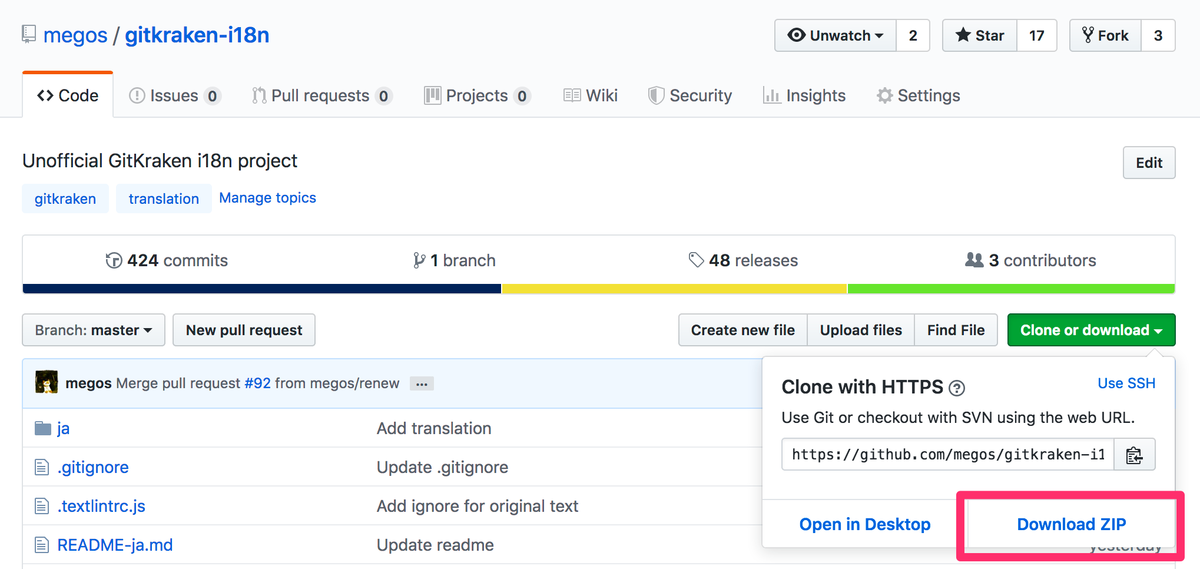Open Unwatch dropdown

tap(835, 35)
